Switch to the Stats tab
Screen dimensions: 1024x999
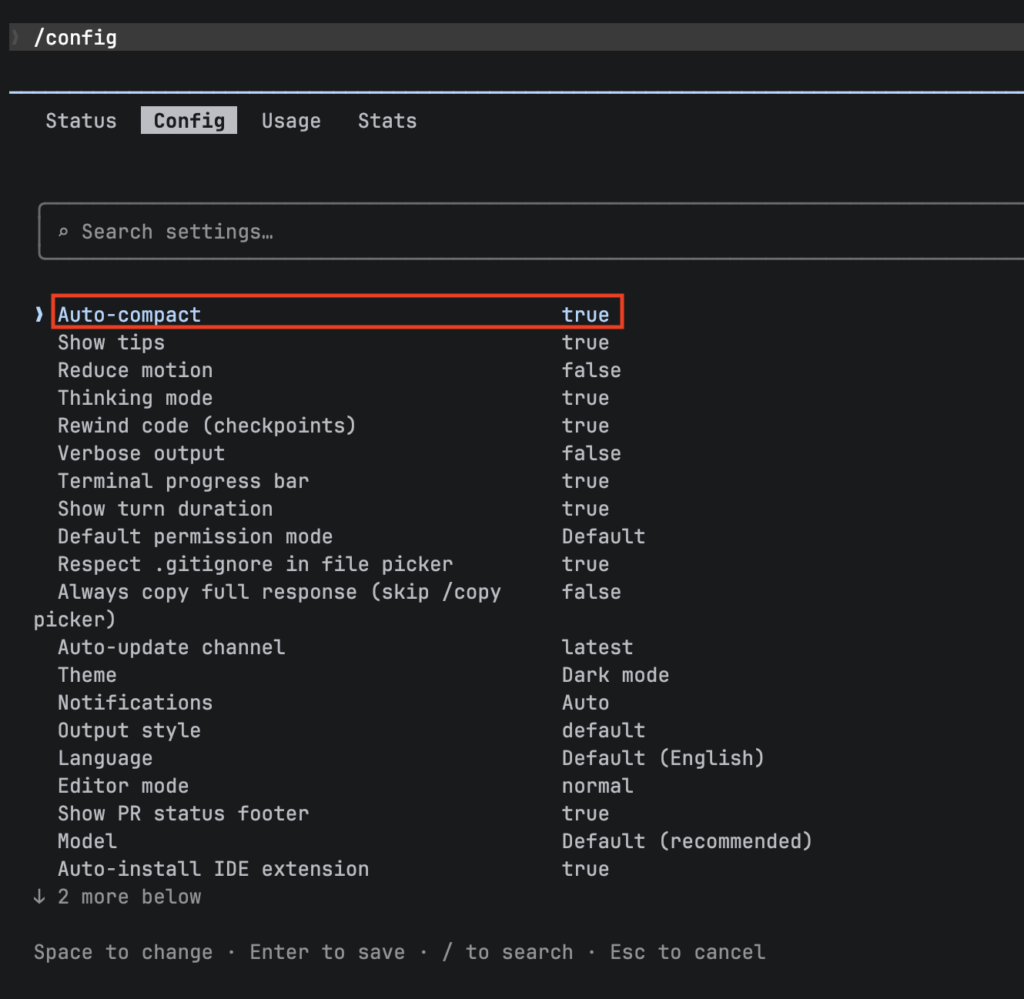click(387, 121)
